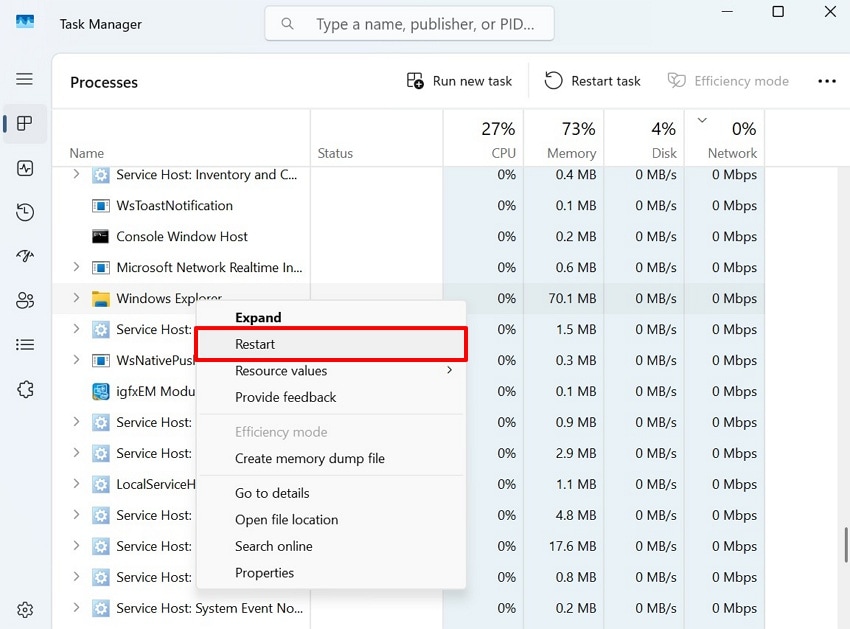Open App history from the sidebar

point(25,212)
